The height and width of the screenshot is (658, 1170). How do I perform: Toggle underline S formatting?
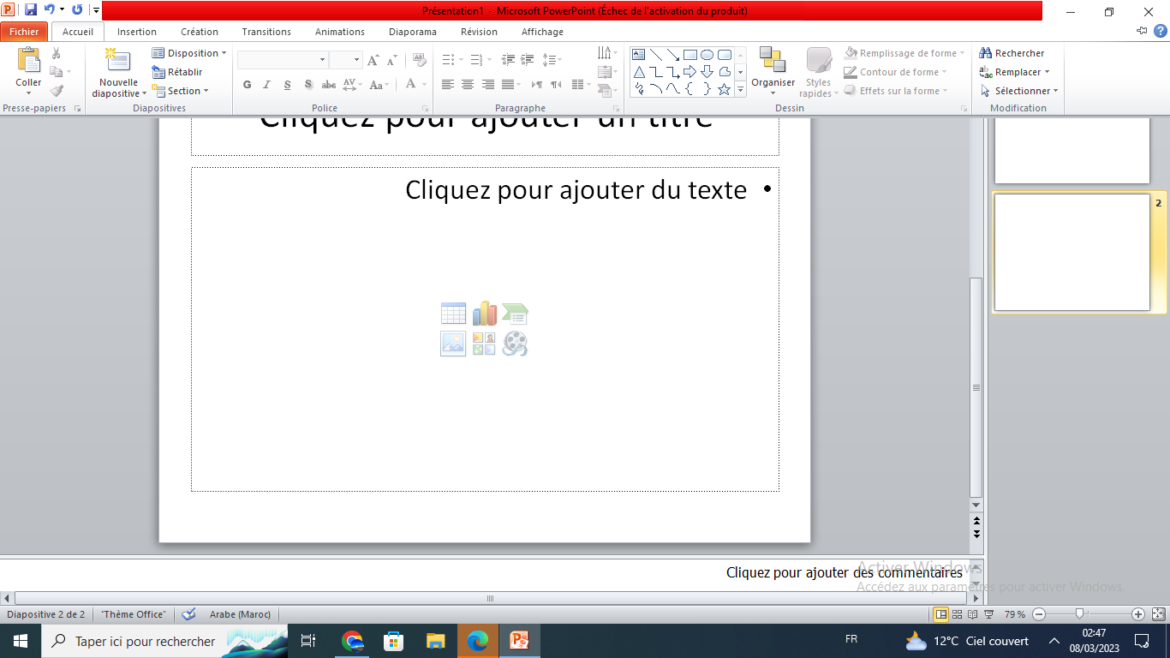287,85
